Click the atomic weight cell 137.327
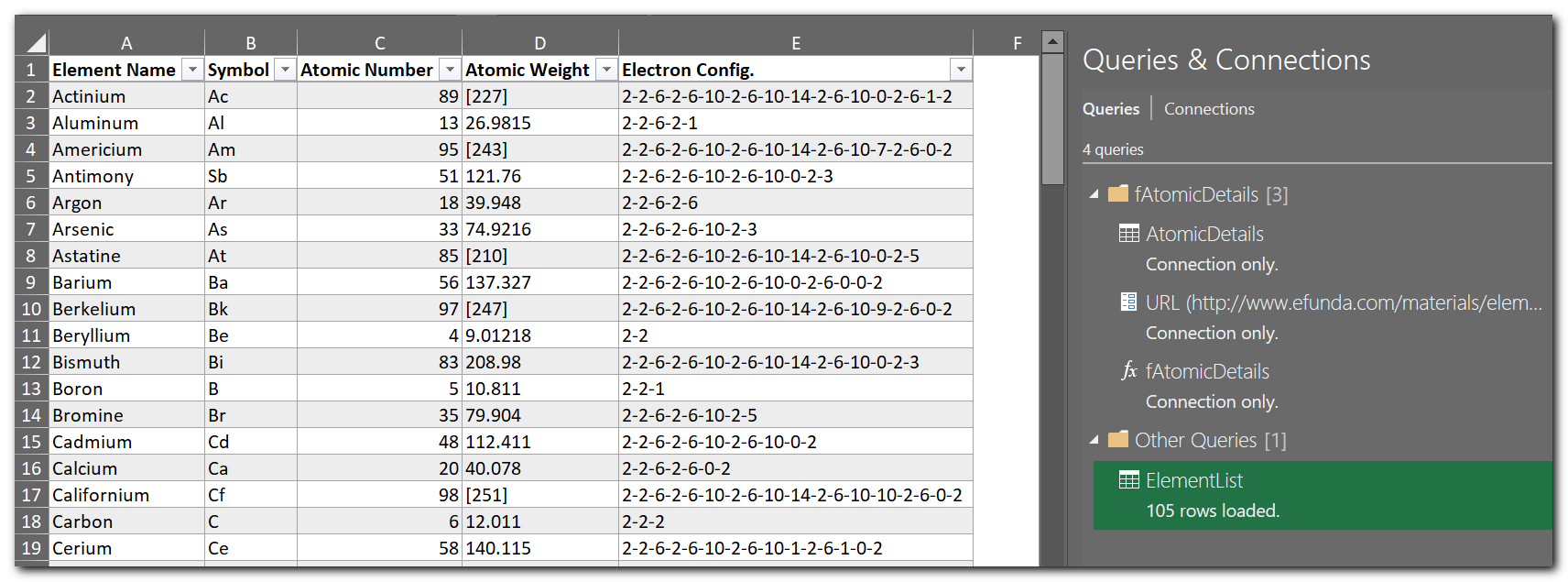The image size is (1568, 582). pyautogui.click(x=540, y=282)
